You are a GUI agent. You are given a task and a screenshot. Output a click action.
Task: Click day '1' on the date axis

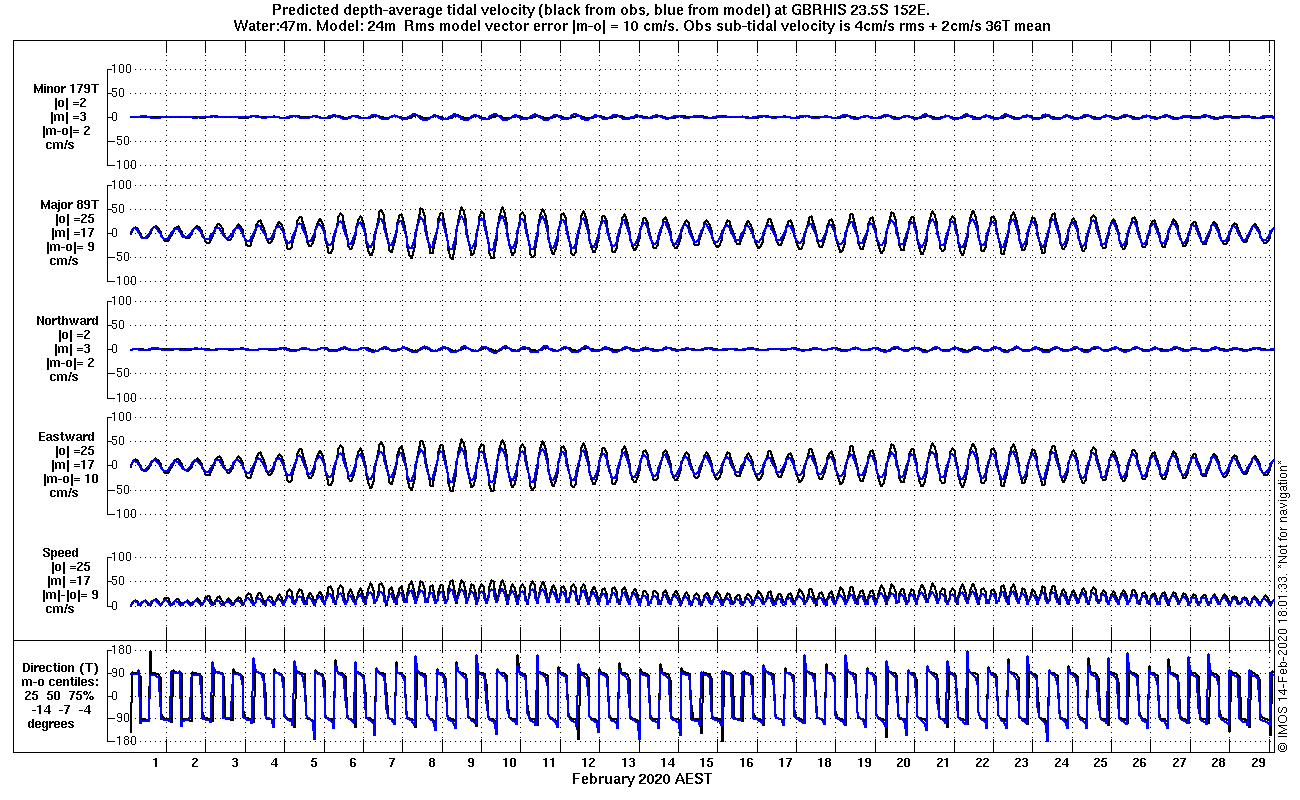(x=155, y=762)
